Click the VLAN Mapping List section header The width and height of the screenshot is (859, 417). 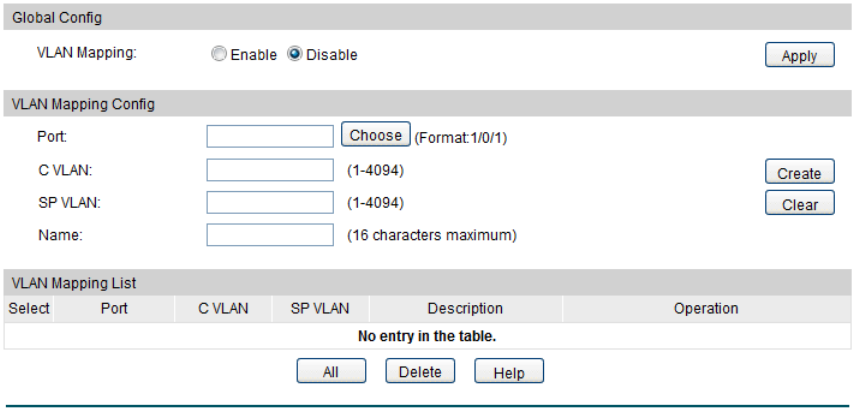(x=74, y=284)
